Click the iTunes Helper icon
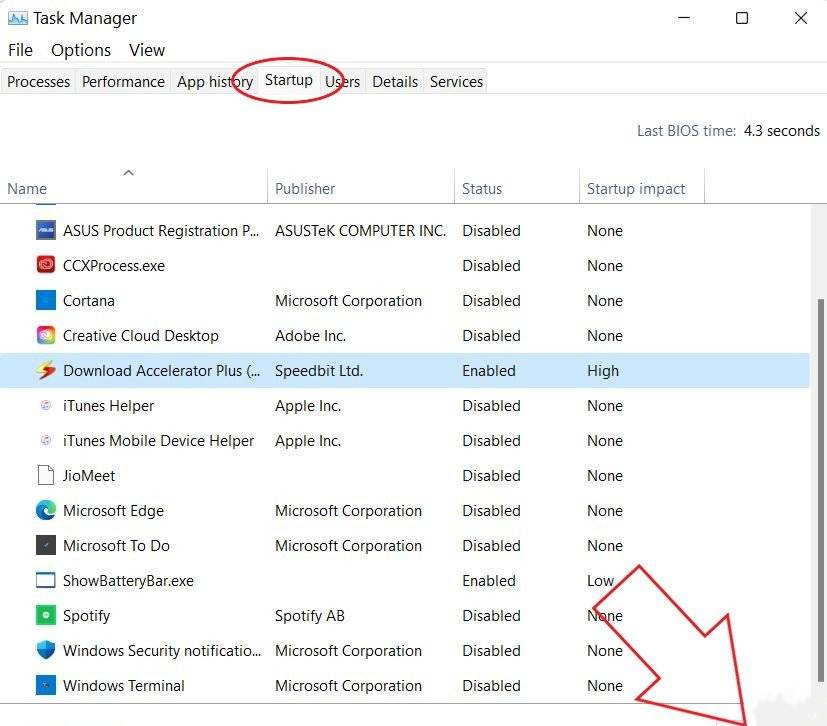 point(46,406)
